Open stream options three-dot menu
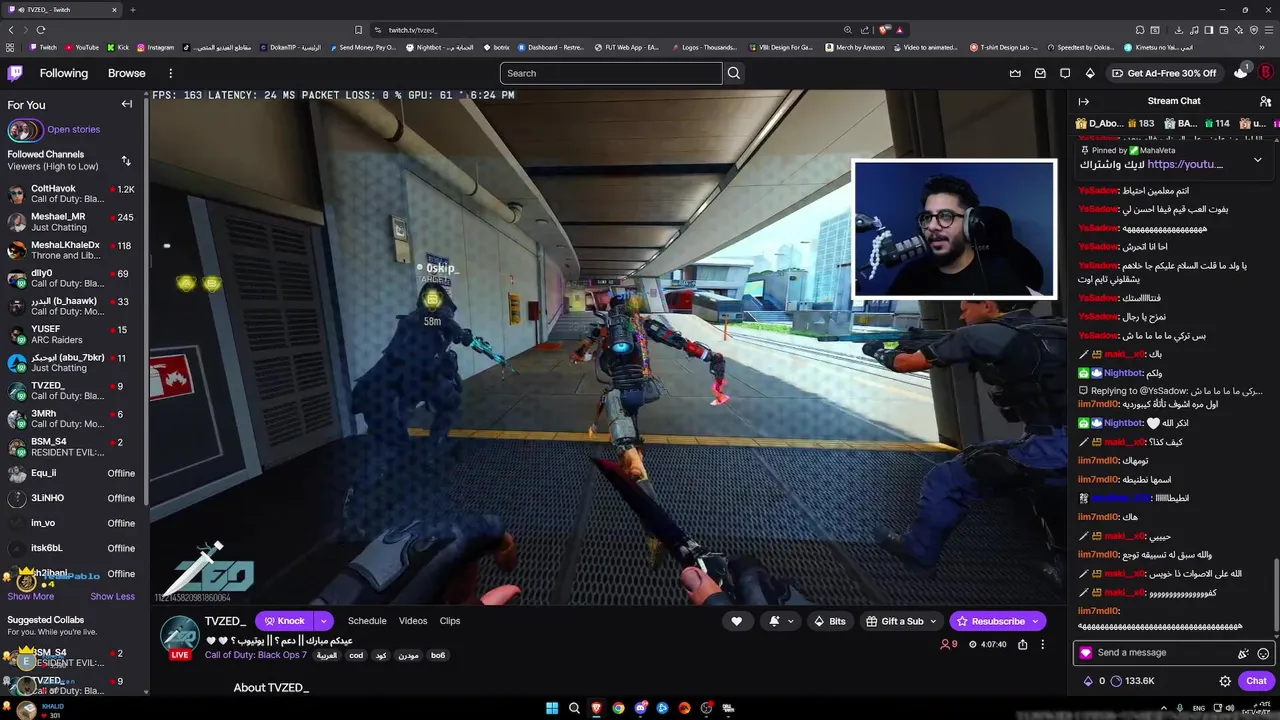The height and width of the screenshot is (720, 1280). [x=1042, y=645]
